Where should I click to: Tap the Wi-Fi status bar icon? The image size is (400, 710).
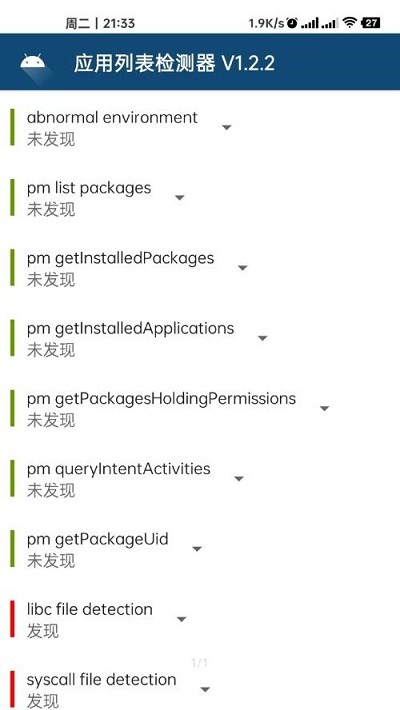[350, 23]
